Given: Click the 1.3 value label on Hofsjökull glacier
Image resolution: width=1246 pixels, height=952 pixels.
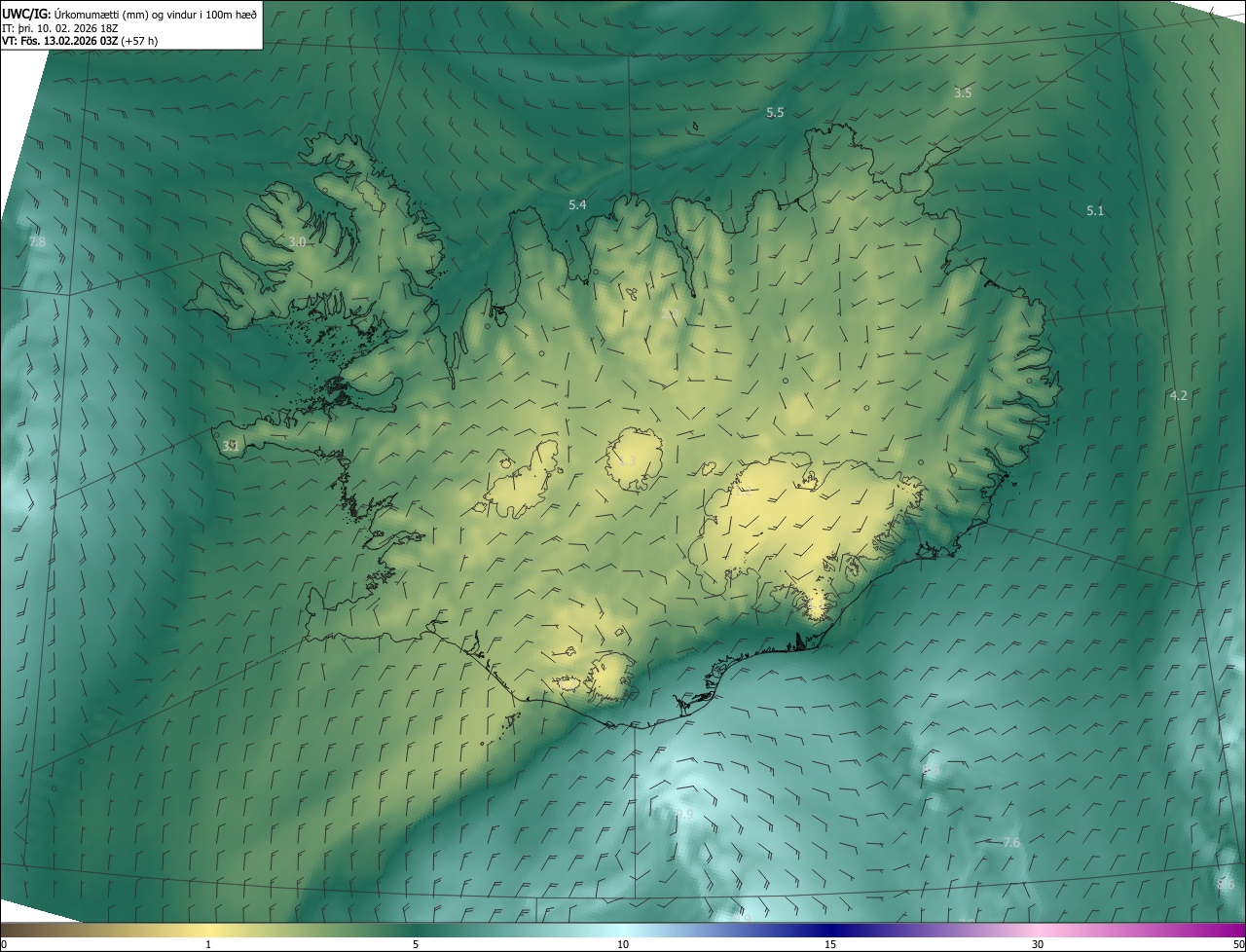Looking at the screenshot, I should [628, 460].
